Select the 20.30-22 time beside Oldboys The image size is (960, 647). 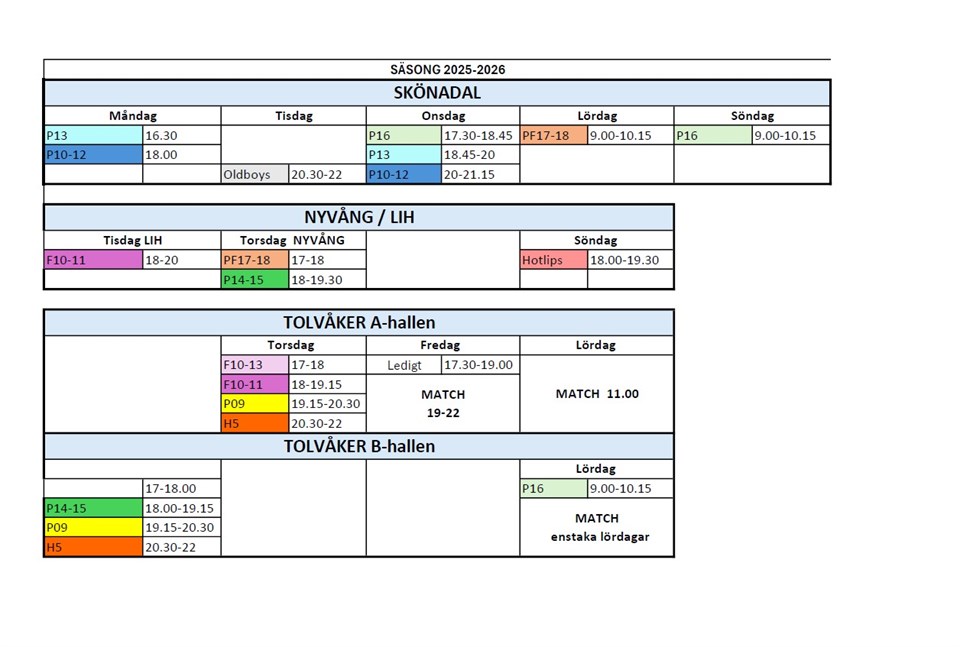tap(326, 175)
